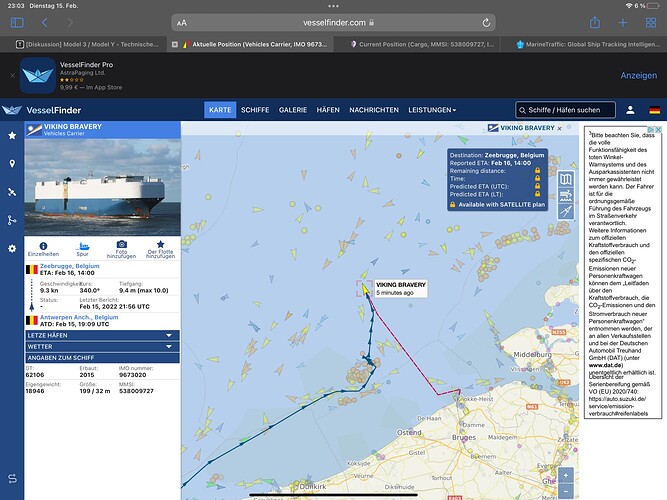Close the VIKING BRAVERY map label

tap(560, 128)
